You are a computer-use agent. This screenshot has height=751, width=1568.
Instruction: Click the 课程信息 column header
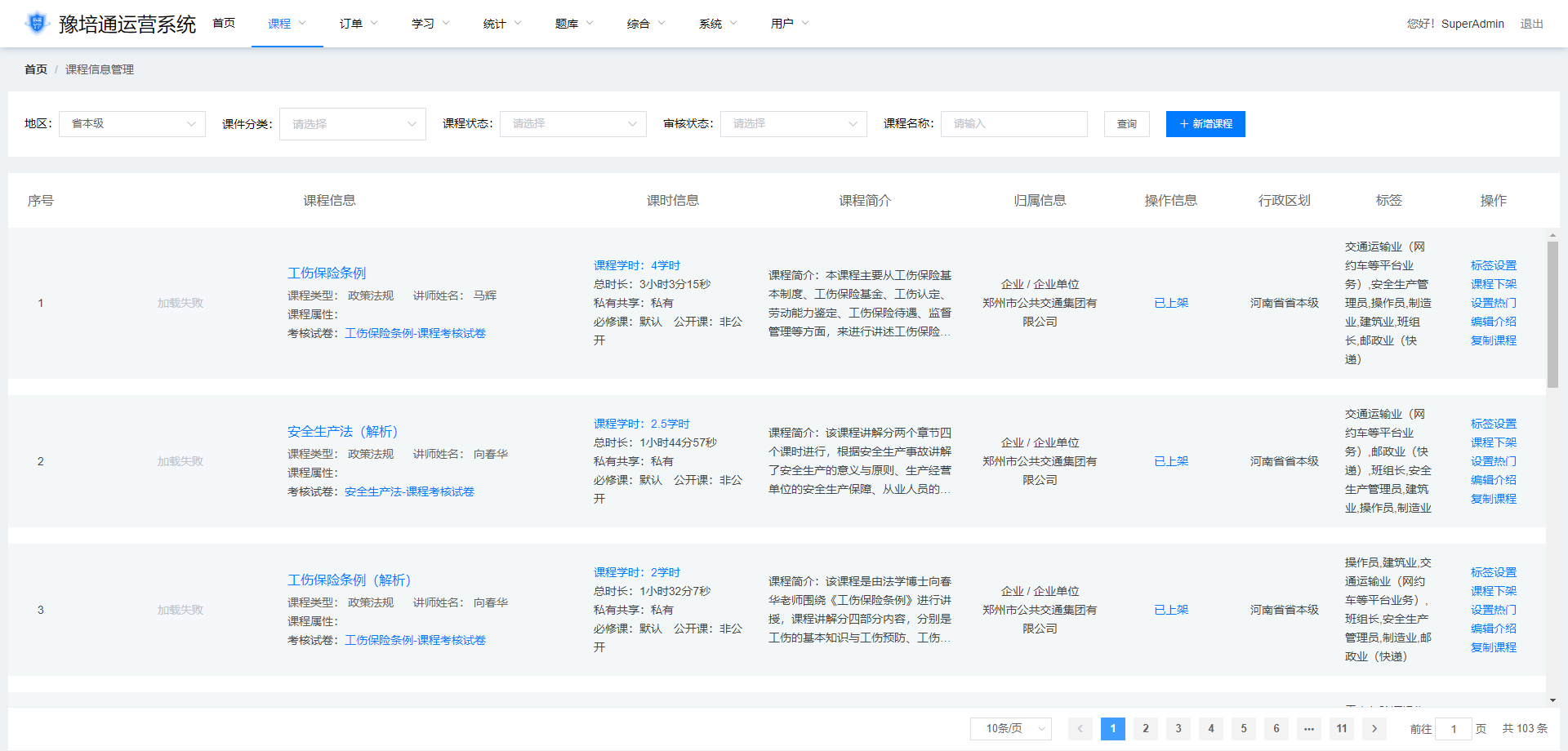[329, 200]
